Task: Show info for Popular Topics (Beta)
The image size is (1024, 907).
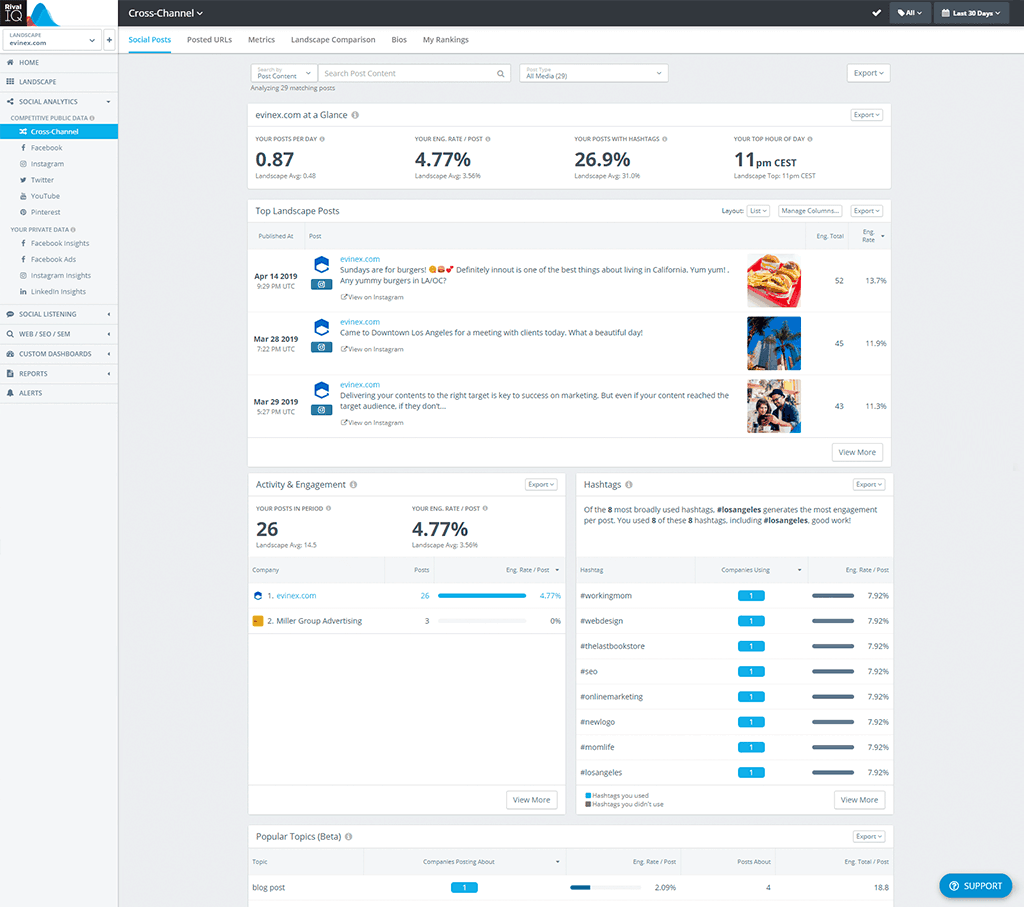Action: coord(349,836)
